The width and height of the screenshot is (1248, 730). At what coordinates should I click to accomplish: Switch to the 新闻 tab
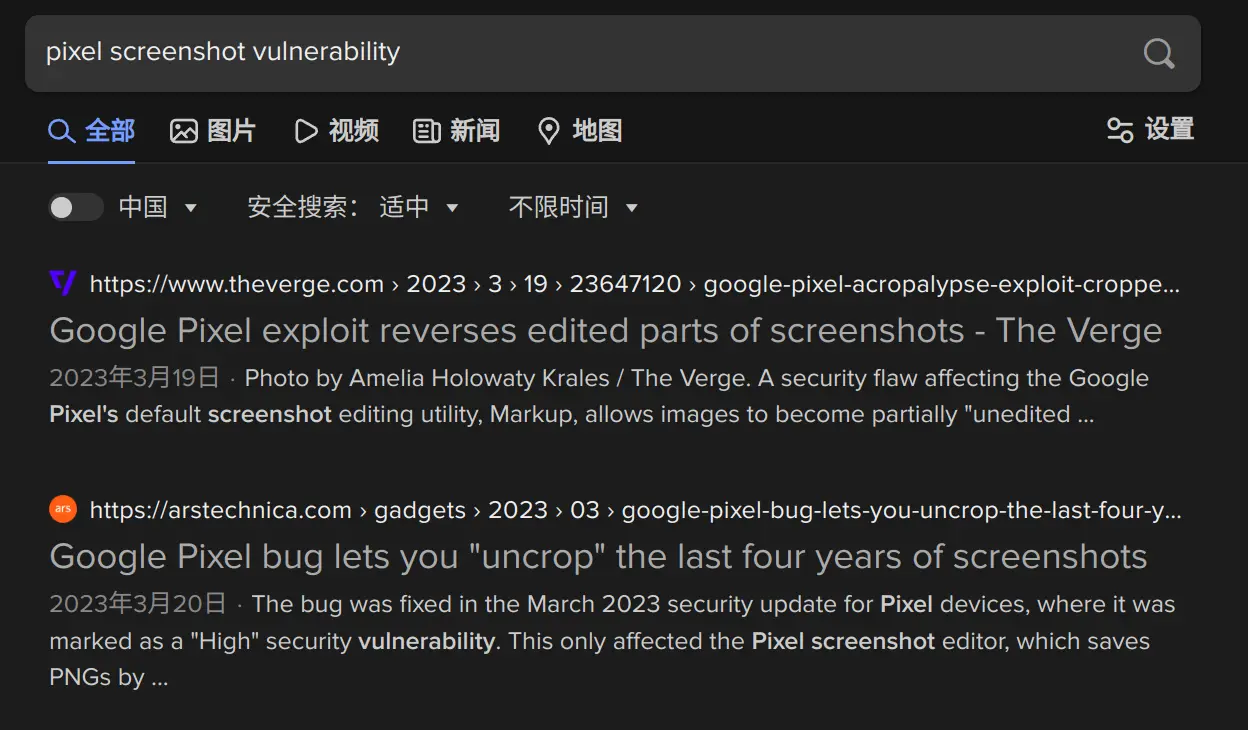pos(457,131)
